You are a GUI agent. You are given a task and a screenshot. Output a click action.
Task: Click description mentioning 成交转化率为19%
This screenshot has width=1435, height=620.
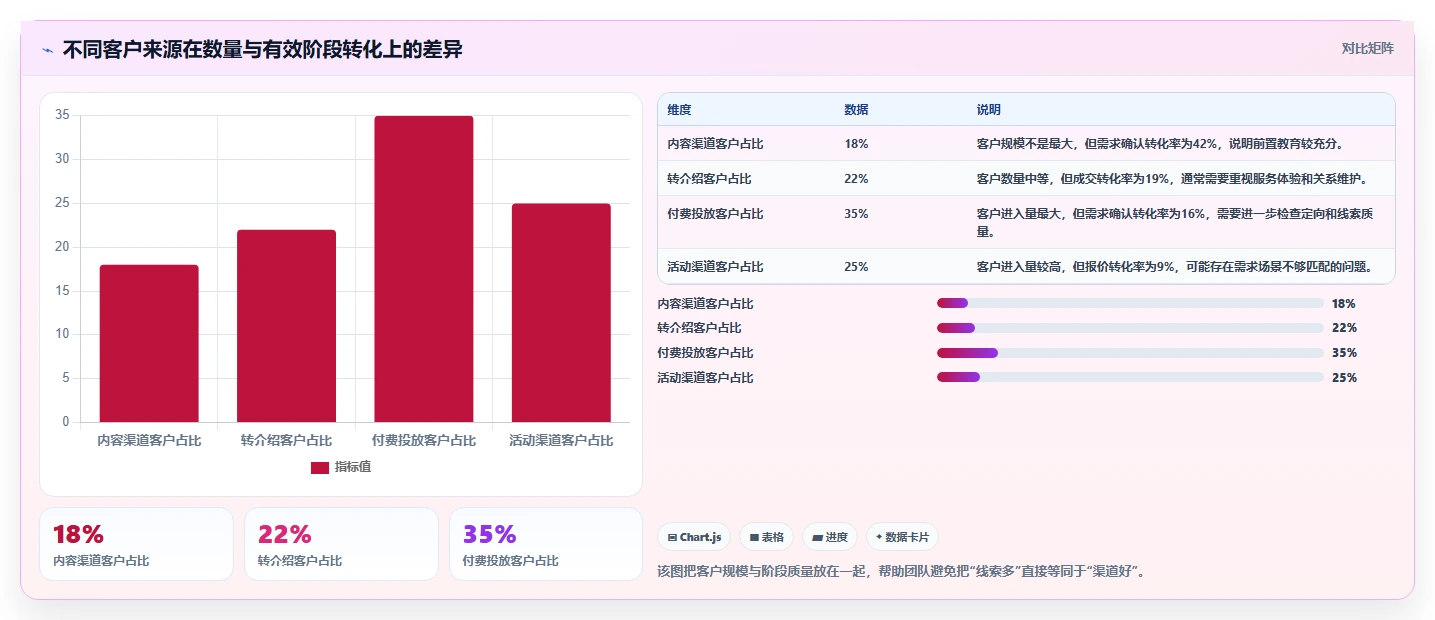[1172, 178]
